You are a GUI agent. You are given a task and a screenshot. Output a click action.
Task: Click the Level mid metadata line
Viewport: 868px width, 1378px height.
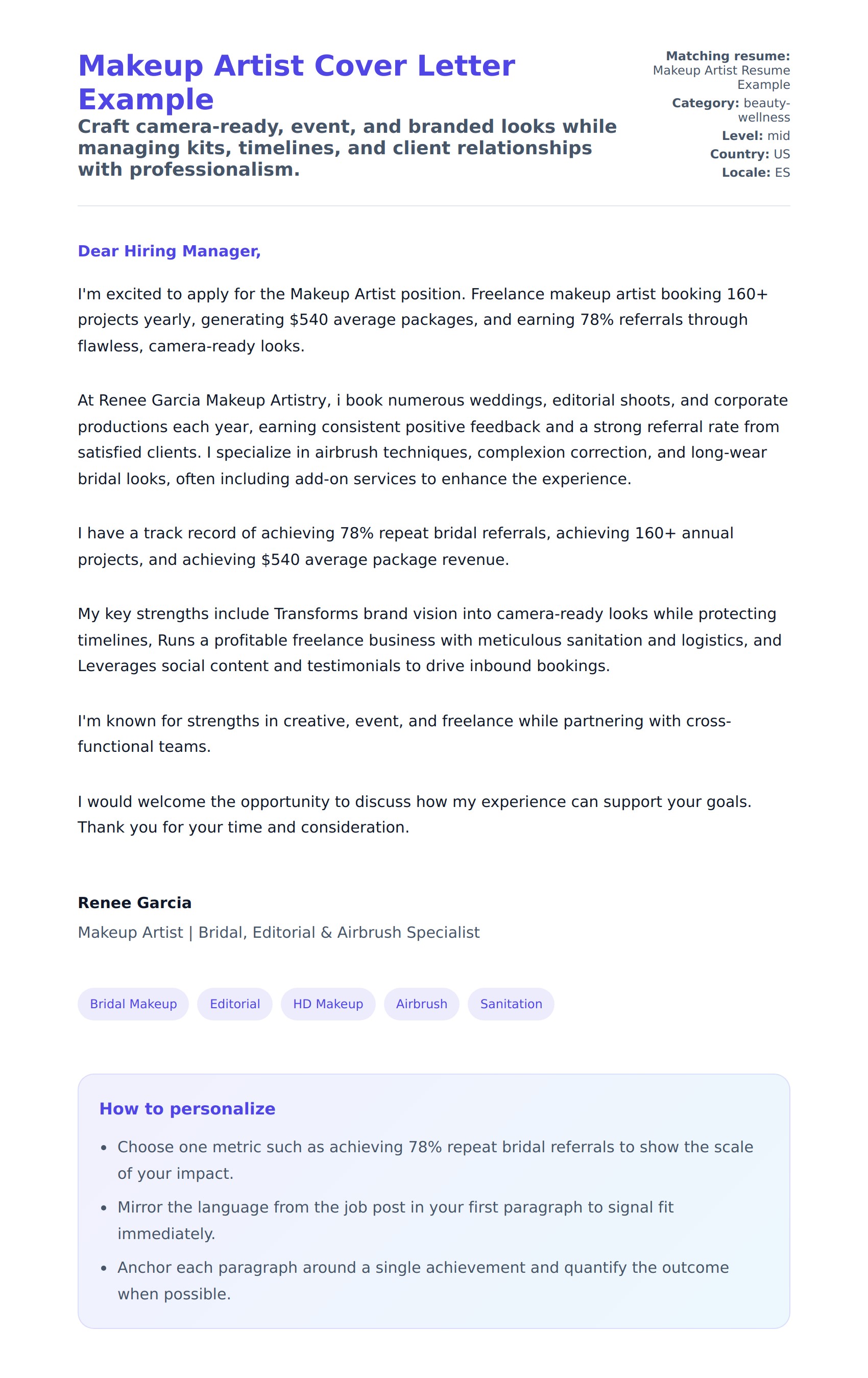coord(755,136)
